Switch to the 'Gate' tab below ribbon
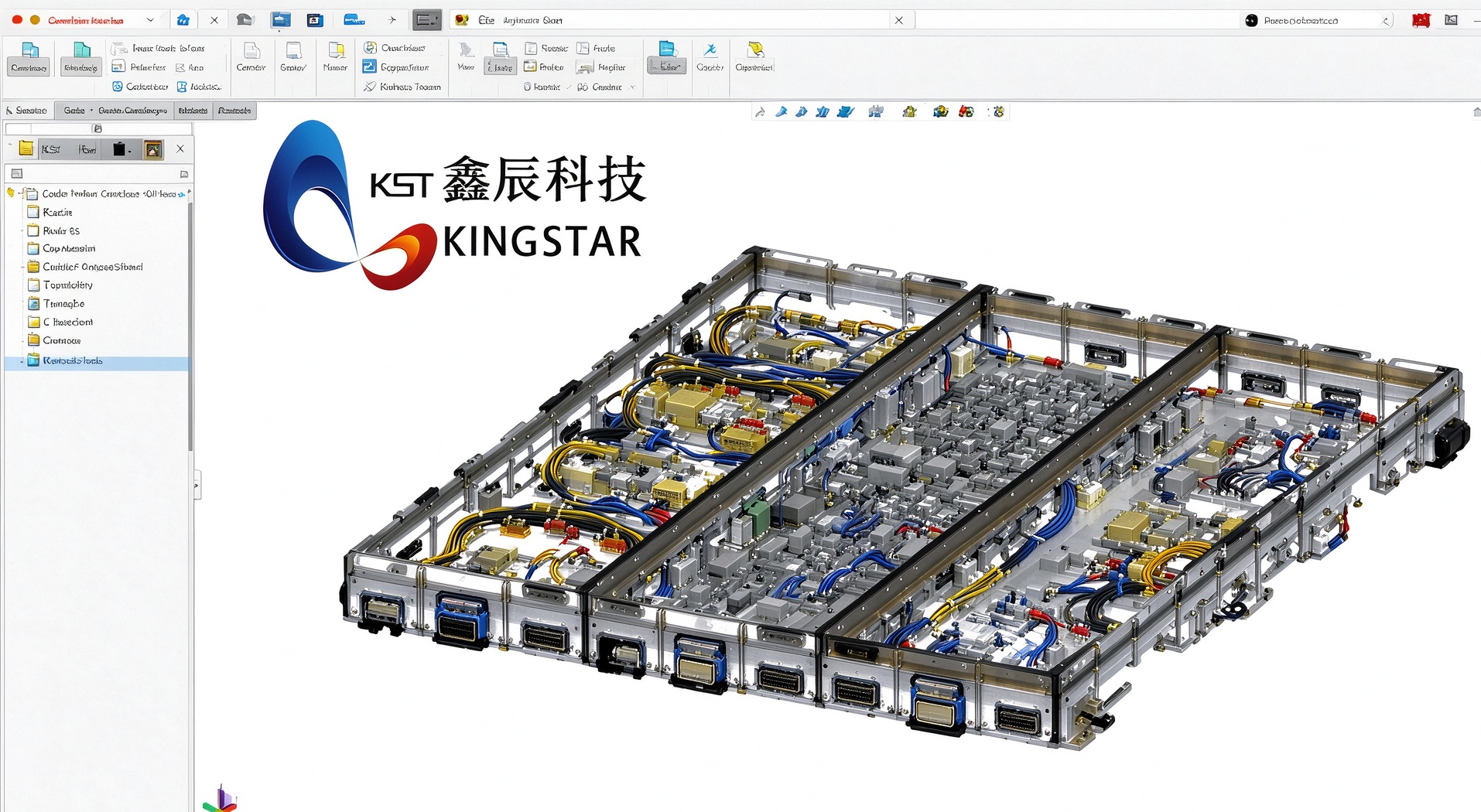This screenshot has width=1481, height=812. [74, 111]
